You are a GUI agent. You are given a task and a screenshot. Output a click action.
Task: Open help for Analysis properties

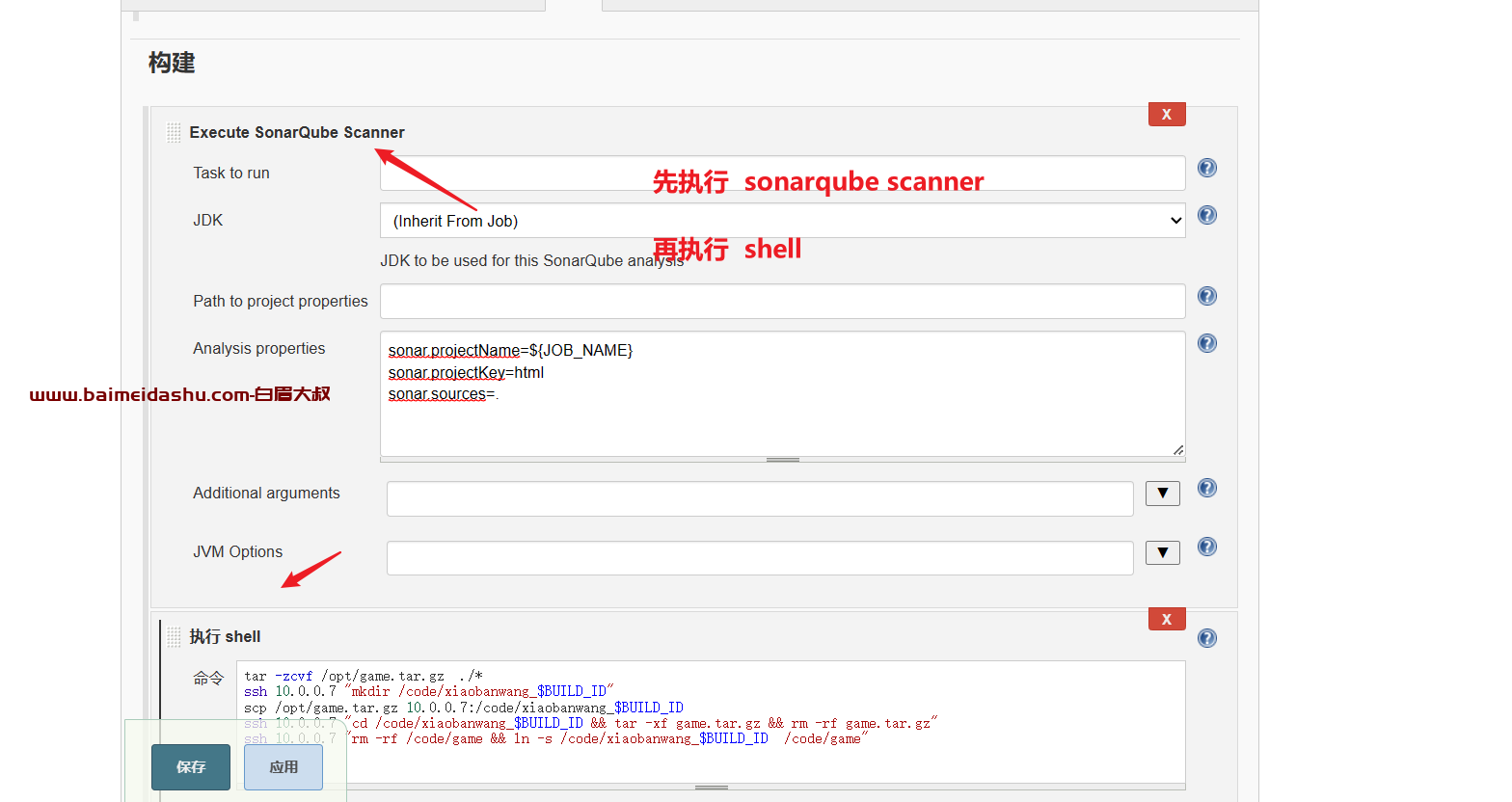(1206, 343)
